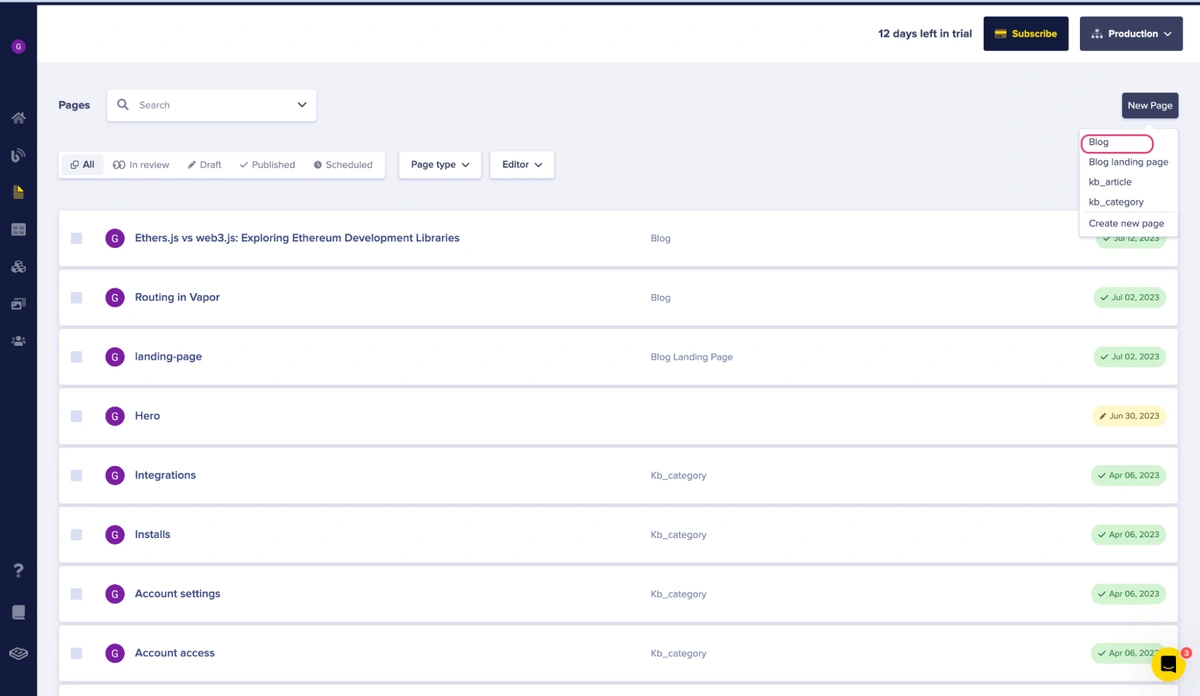Screen dimensions: 1200x696
Task: Select the landing-page row checkbox
Action: (x=76, y=357)
